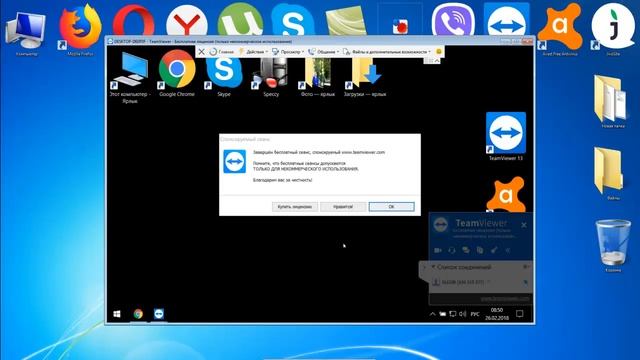
Task: Open 'Этот компьютер' shortcut on remote desktop
Action: [130, 78]
